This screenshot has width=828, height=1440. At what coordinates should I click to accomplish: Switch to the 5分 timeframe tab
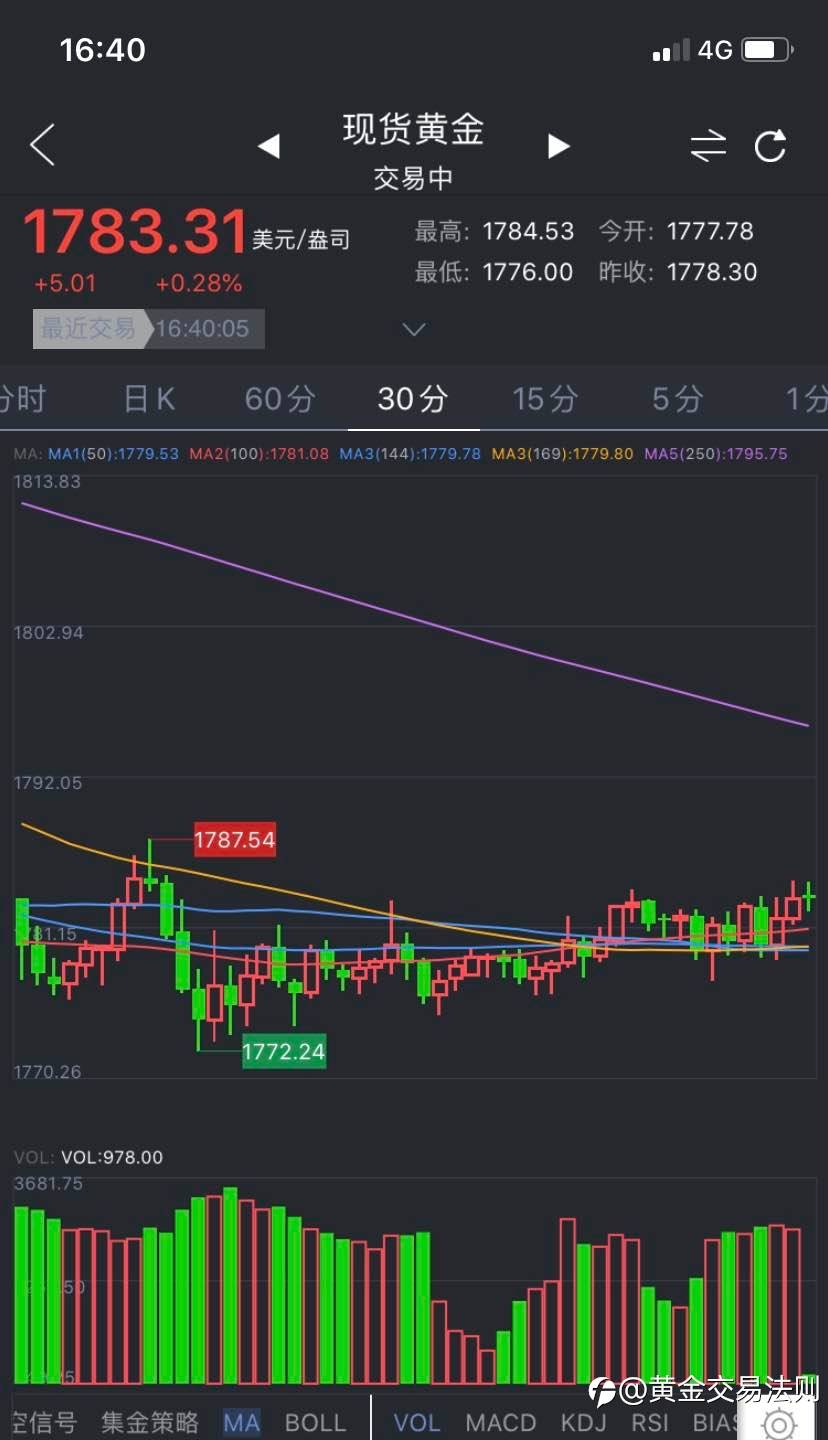(x=678, y=399)
